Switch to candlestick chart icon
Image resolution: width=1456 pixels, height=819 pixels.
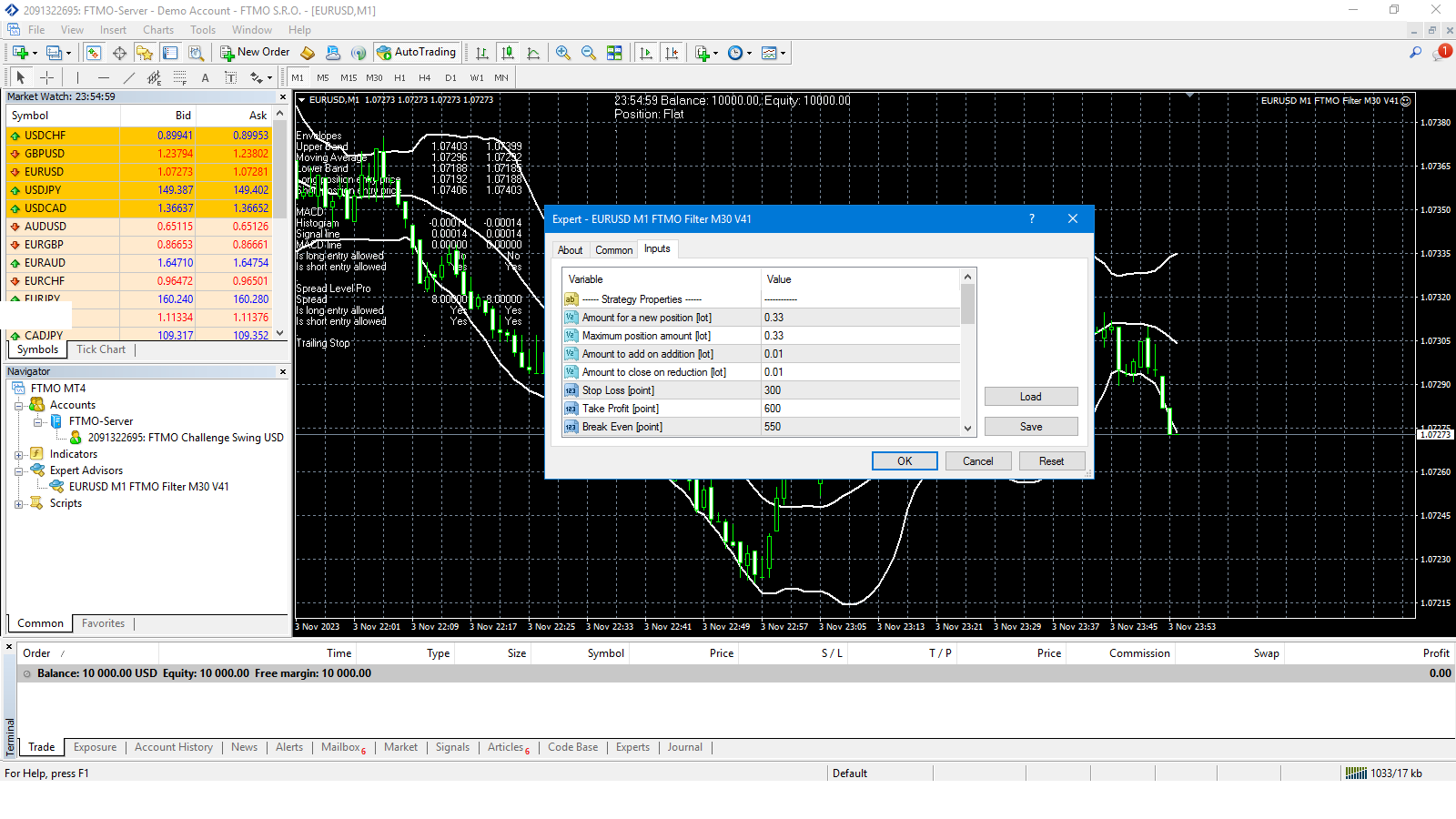coord(508,53)
